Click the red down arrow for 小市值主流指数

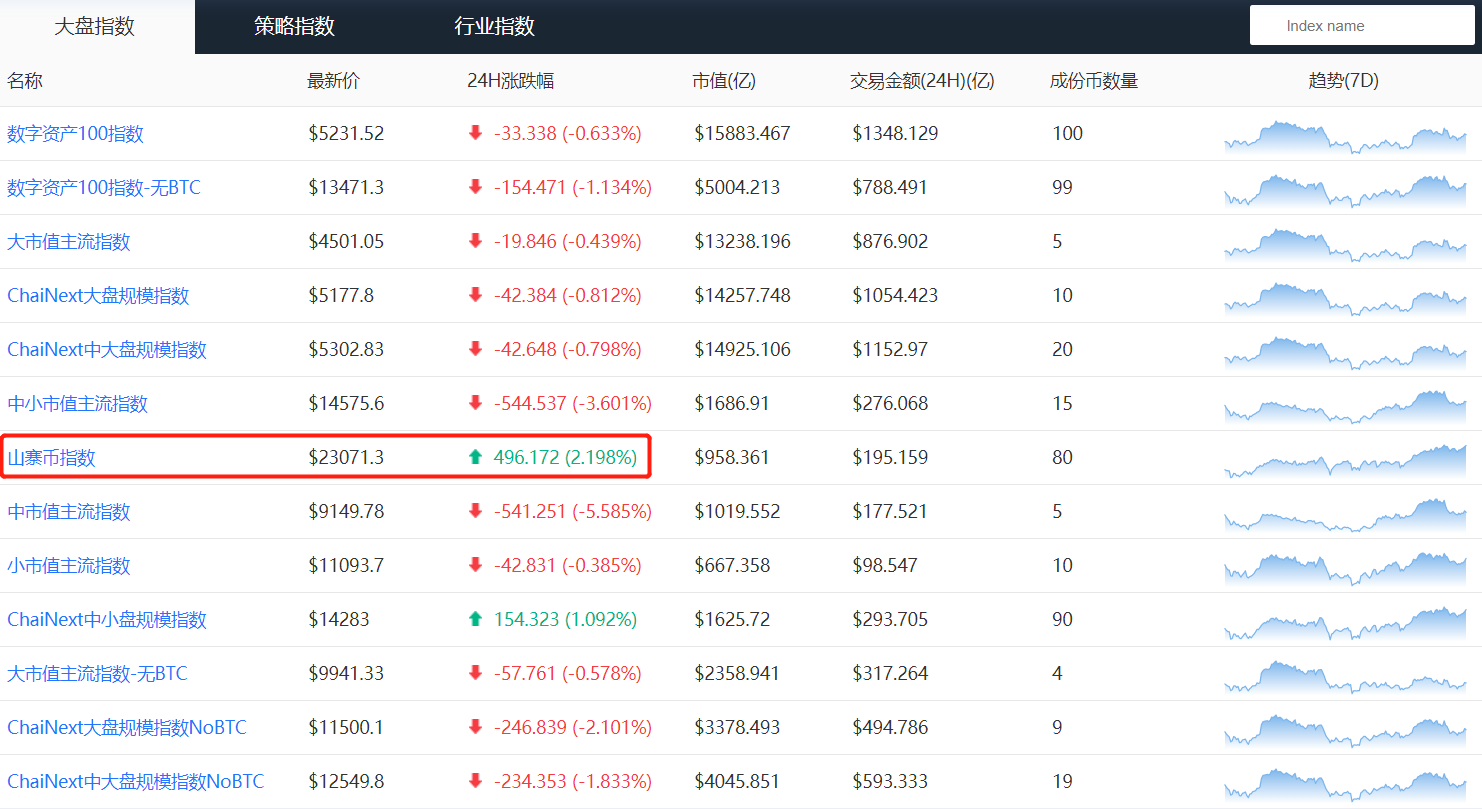[475, 565]
